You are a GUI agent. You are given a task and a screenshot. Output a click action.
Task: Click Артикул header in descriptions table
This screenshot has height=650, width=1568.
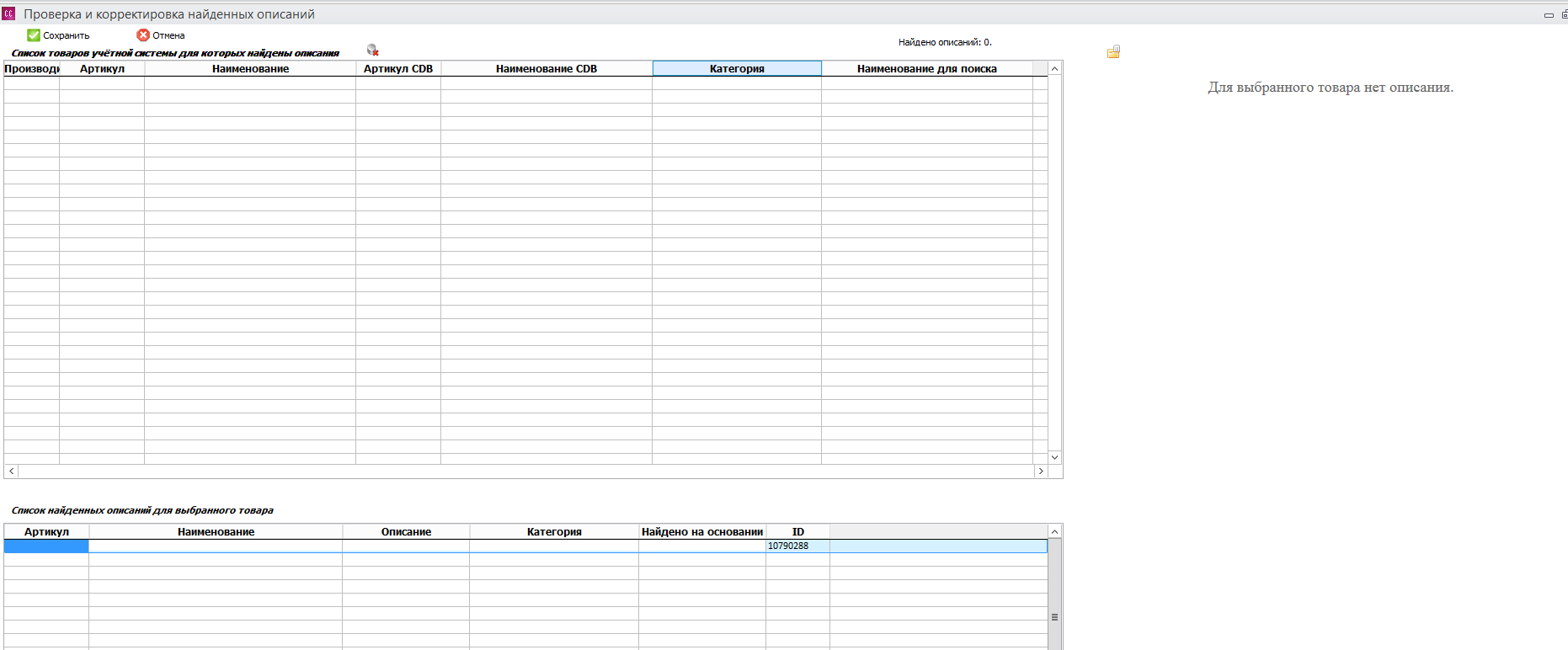point(46,532)
